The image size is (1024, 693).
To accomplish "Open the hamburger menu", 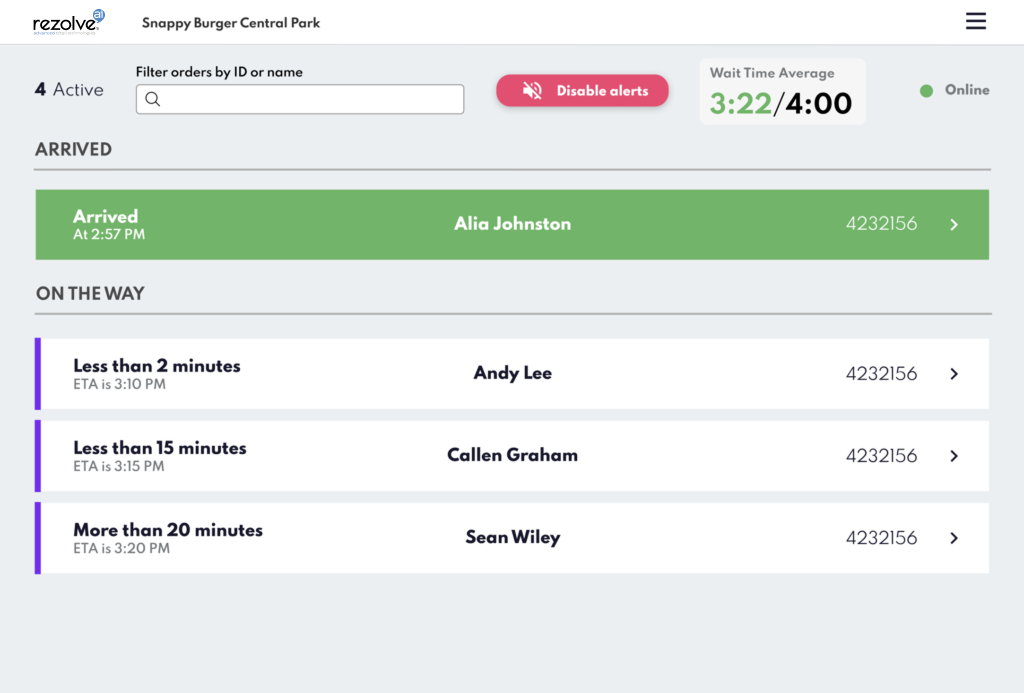I will 976,21.
